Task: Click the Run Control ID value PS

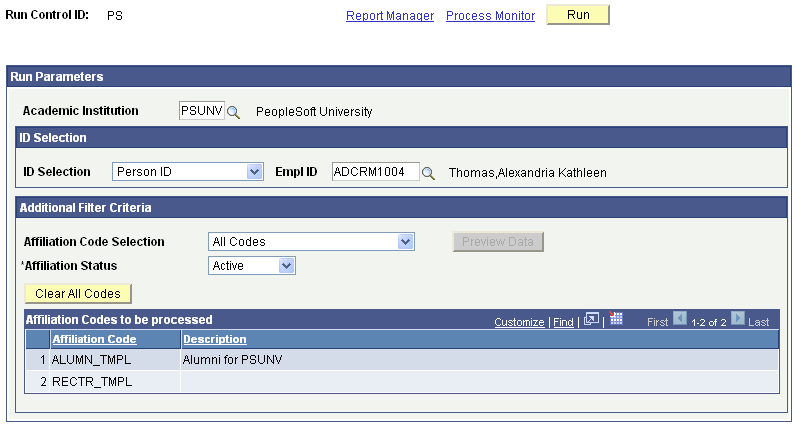Action: [115, 16]
